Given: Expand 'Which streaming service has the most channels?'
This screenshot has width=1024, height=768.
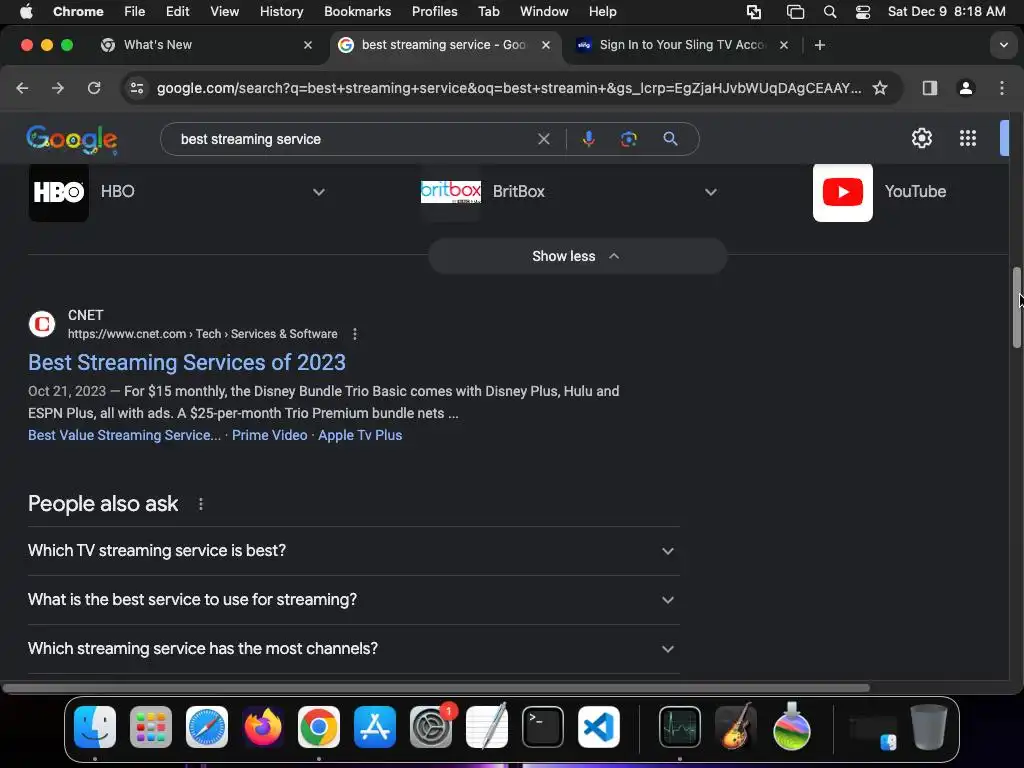Looking at the screenshot, I should (353, 648).
